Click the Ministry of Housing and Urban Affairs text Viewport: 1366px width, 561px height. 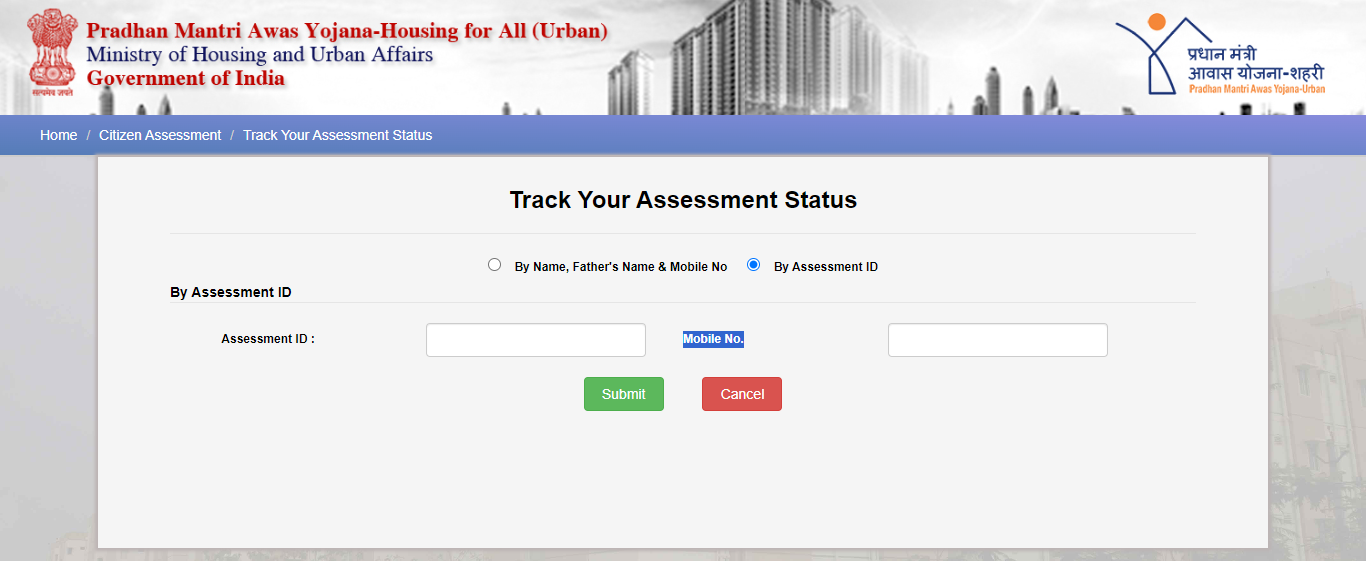260,54
